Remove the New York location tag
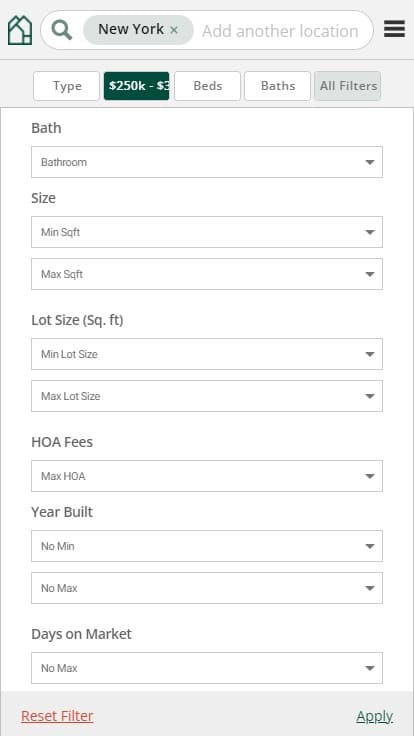The image size is (414, 736). point(174,30)
